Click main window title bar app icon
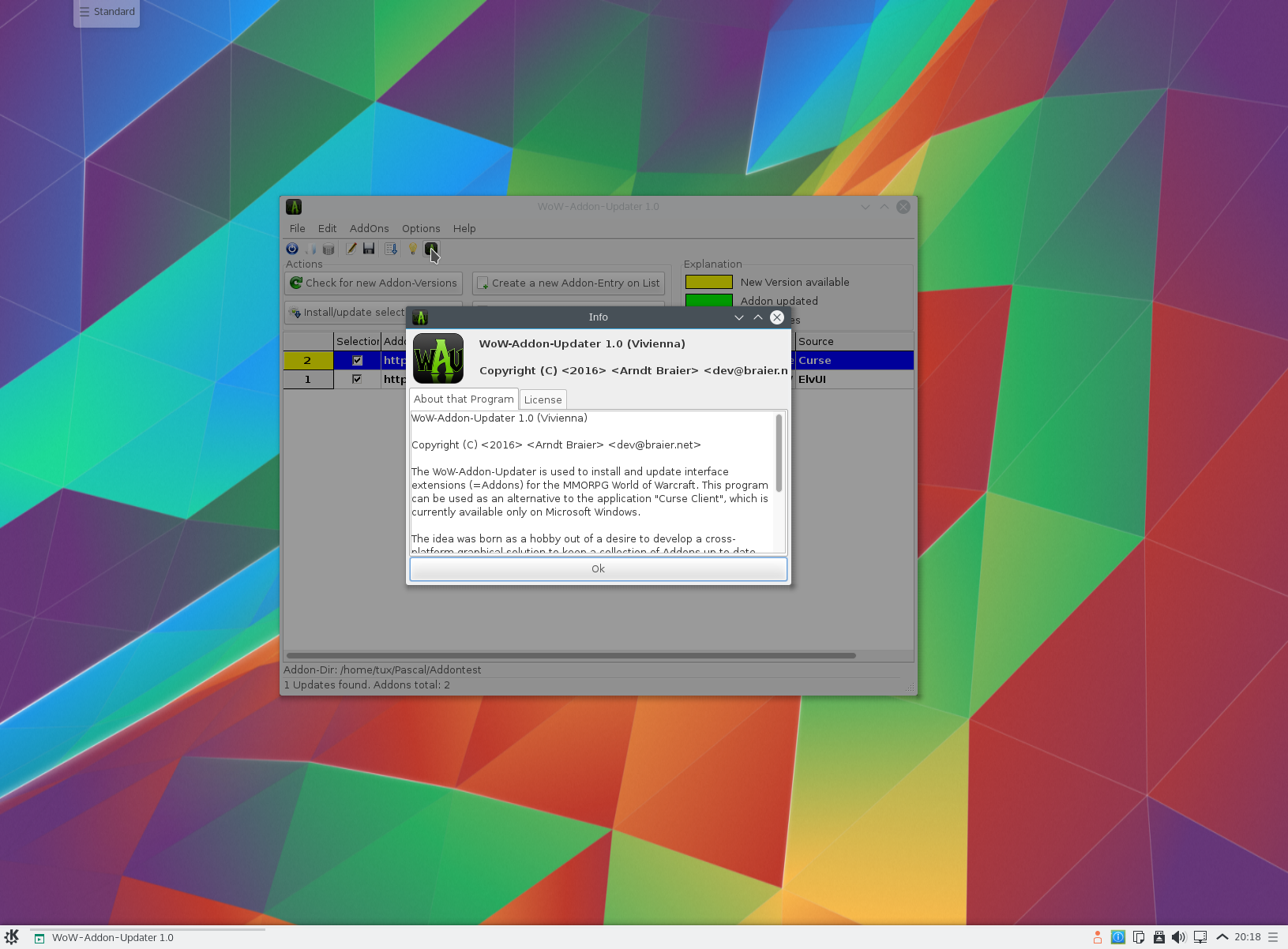1288x949 pixels. pos(294,207)
